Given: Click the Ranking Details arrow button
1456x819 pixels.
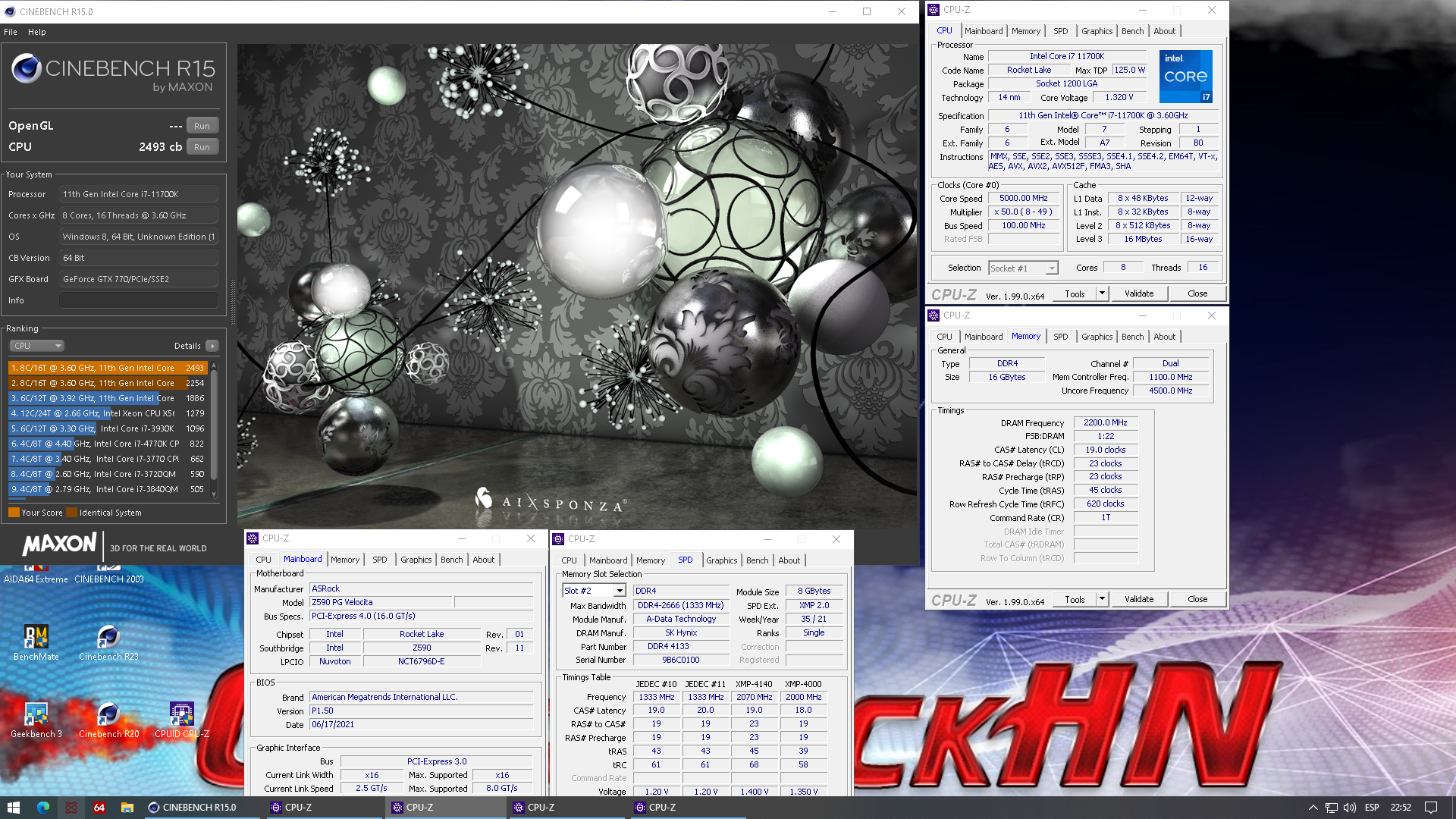Looking at the screenshot, I should click(212, 346).
